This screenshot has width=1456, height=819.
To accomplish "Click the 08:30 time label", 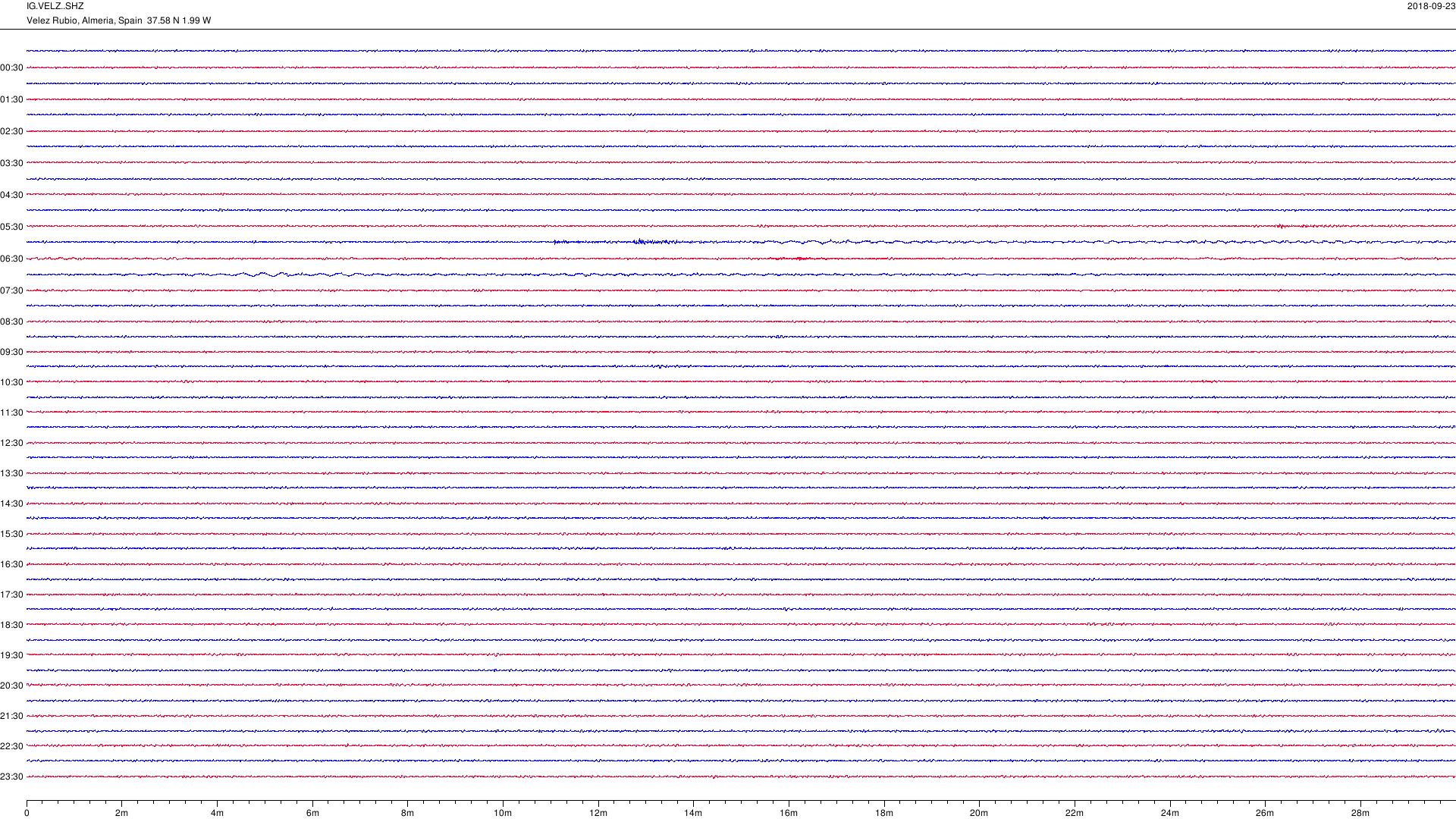I will (x=11, y=322).
